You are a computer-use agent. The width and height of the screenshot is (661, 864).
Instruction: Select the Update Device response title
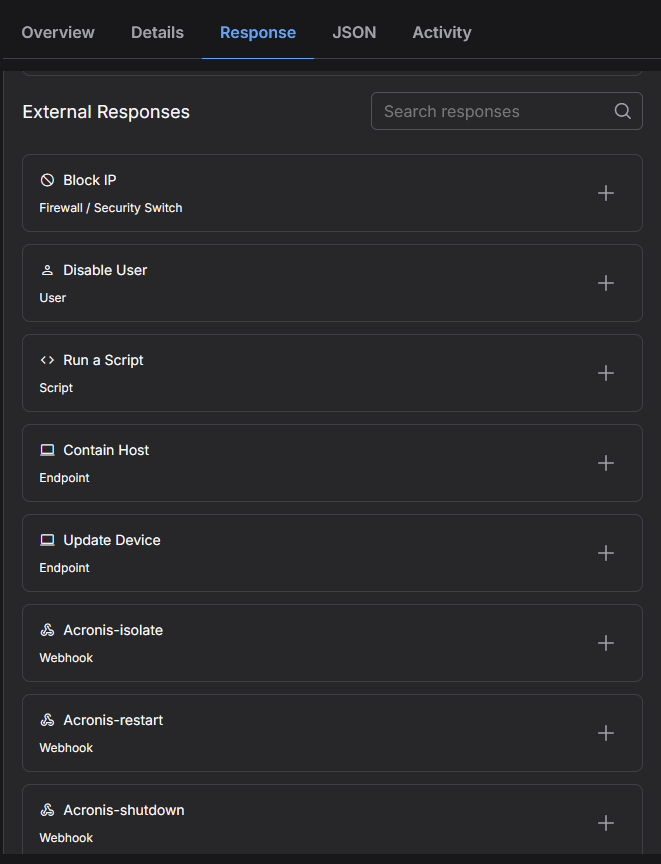tap(112, 540)
